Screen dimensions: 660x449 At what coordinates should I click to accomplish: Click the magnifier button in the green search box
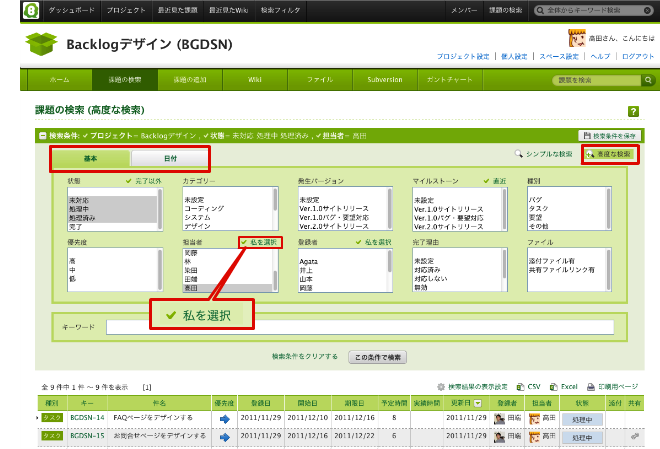(x=648, y=80)
